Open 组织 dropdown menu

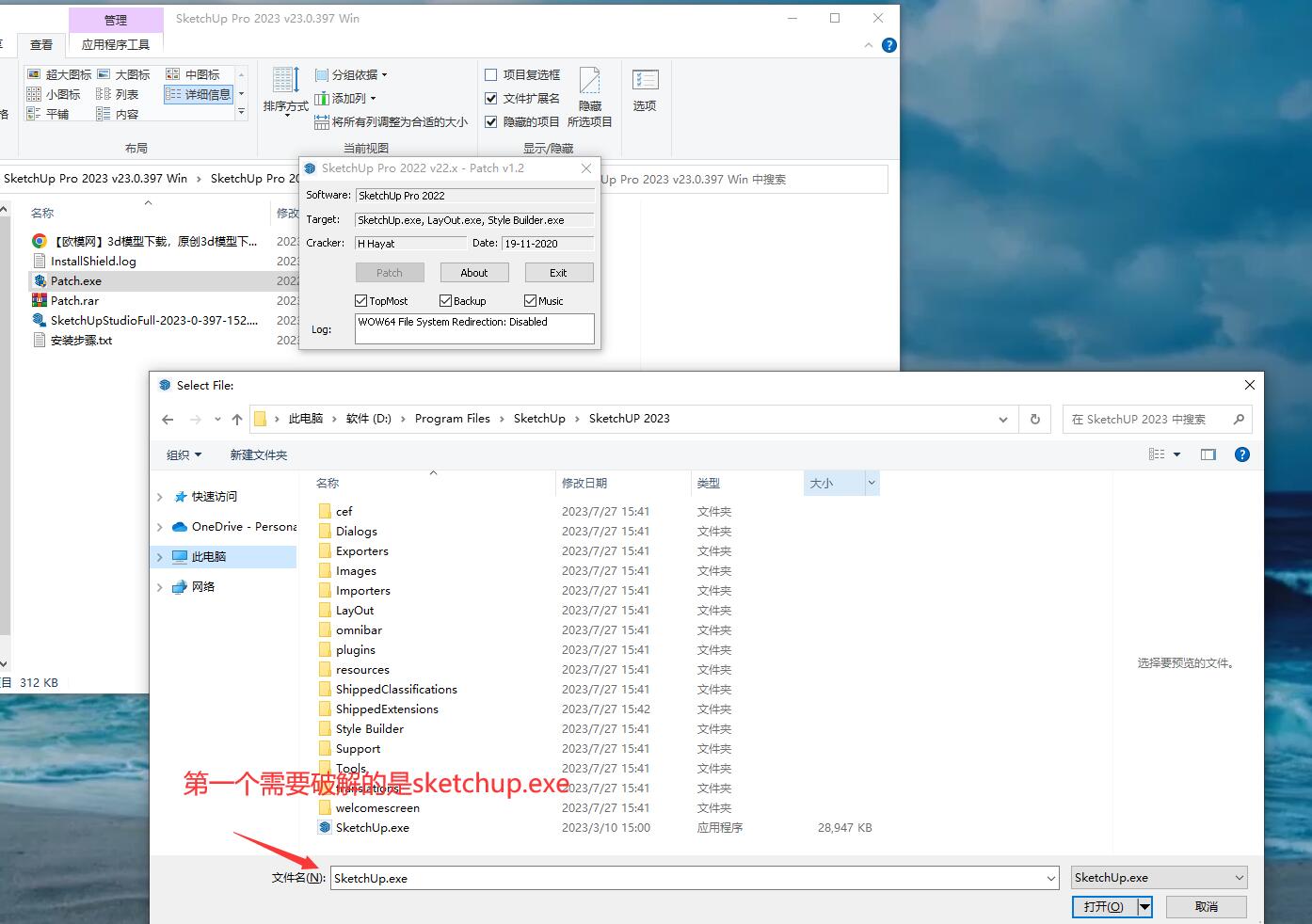pyautogui.click(x=184, y=455)
